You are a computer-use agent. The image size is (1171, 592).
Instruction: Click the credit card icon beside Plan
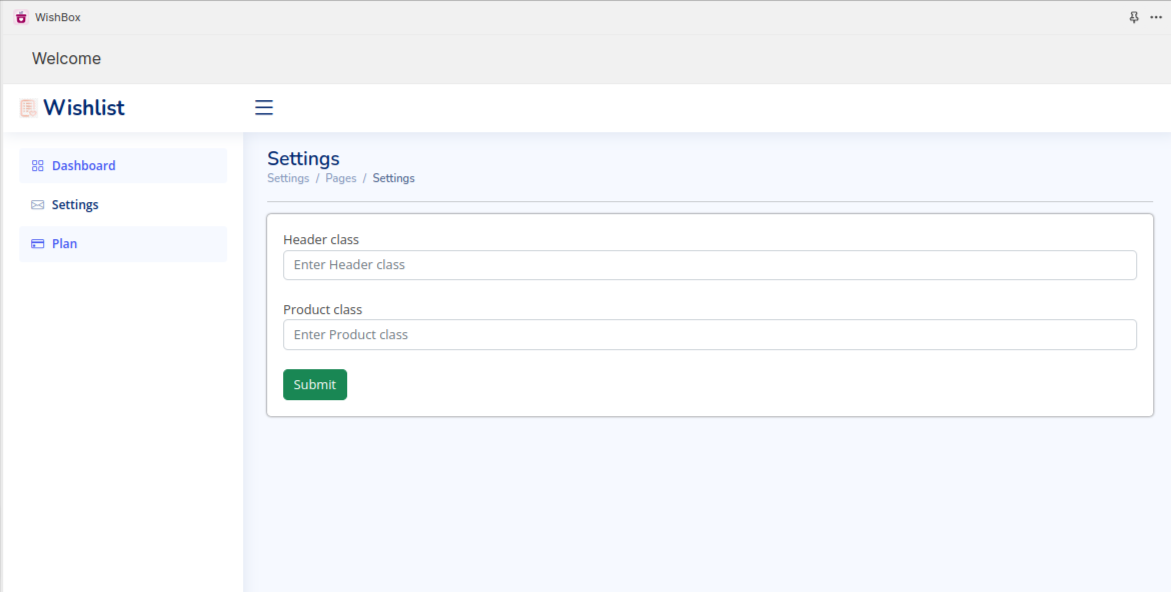click(x=38, y=244)
